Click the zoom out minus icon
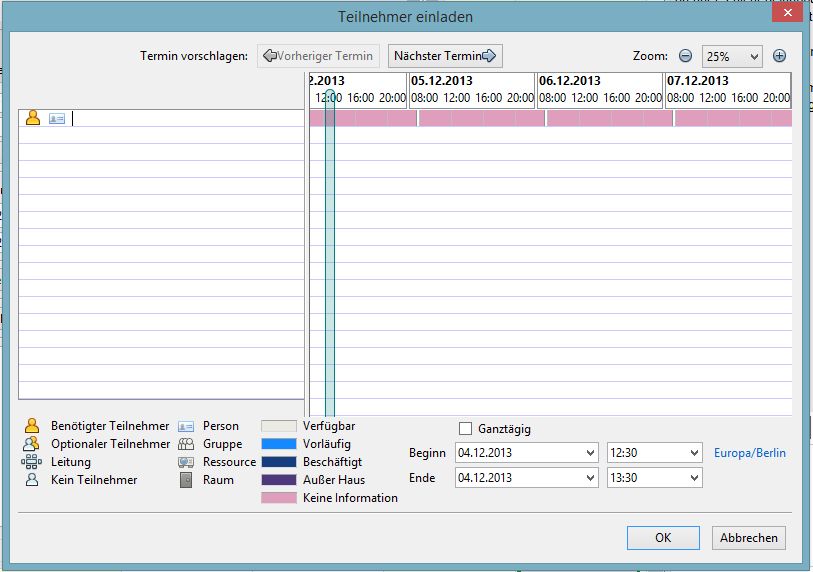Image resolution: width=813 pixels, height=572 pixels. (686, 56)
